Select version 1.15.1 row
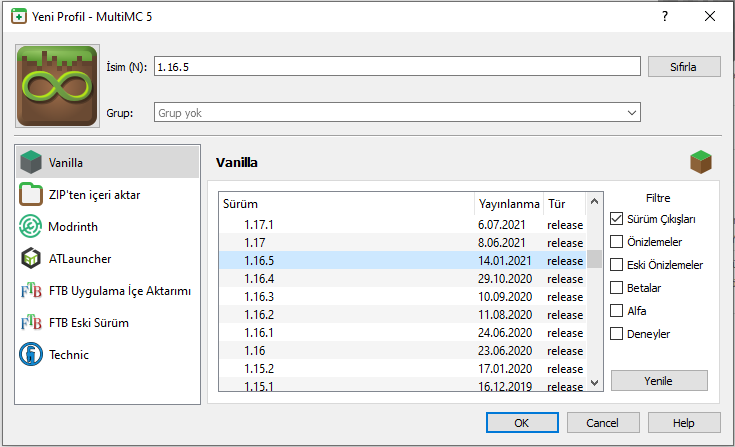735x447 pixels. [x=403, y=385]
